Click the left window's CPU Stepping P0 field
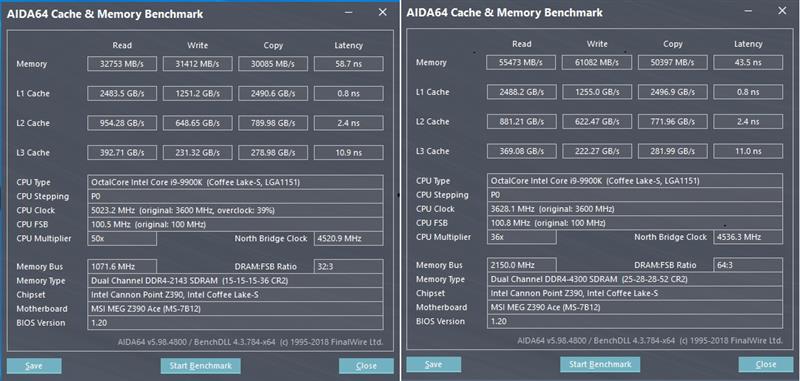This screenshot has width=800, height=381. 235,196
